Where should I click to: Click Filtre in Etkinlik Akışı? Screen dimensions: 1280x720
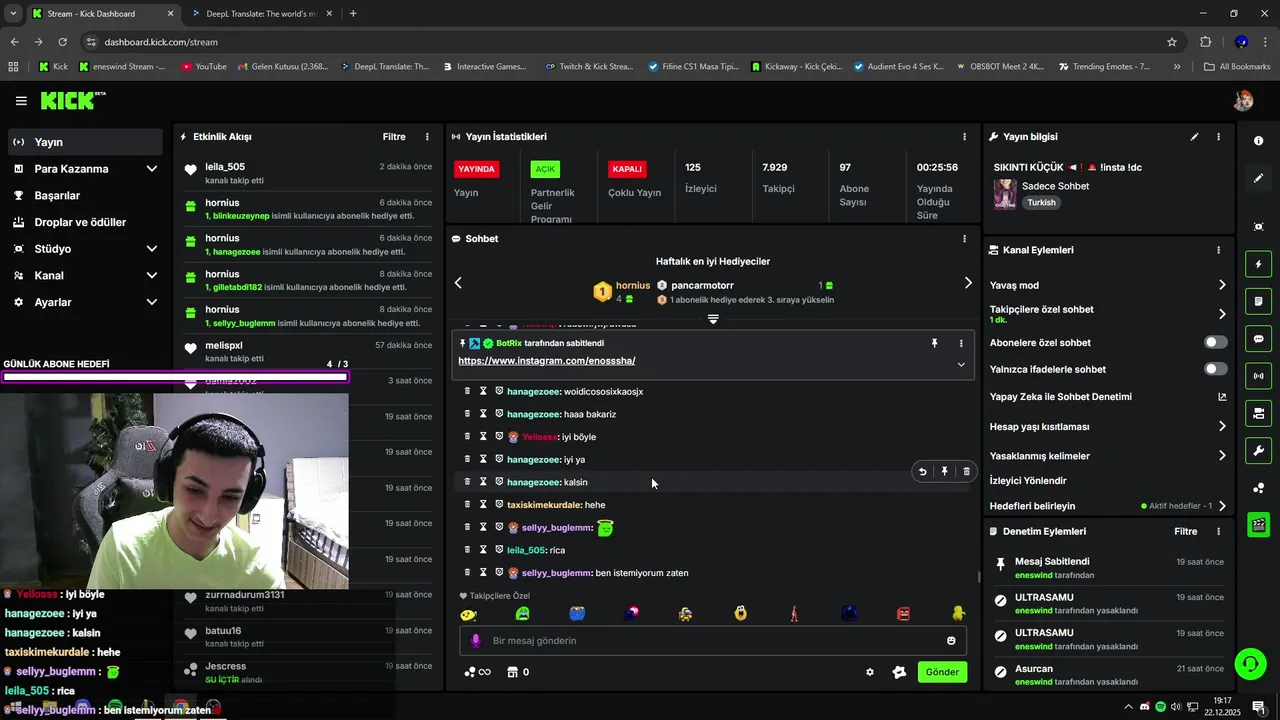point(394,137)
